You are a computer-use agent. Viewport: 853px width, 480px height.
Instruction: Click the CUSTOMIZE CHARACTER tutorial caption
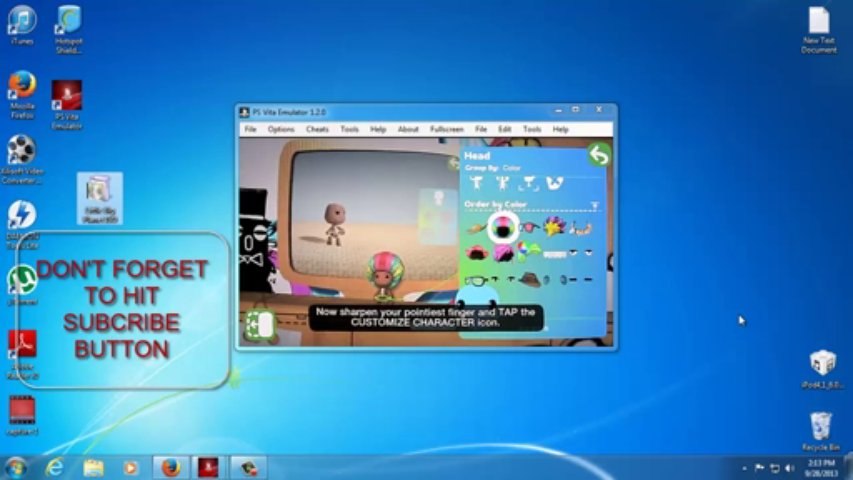[426, 317]
